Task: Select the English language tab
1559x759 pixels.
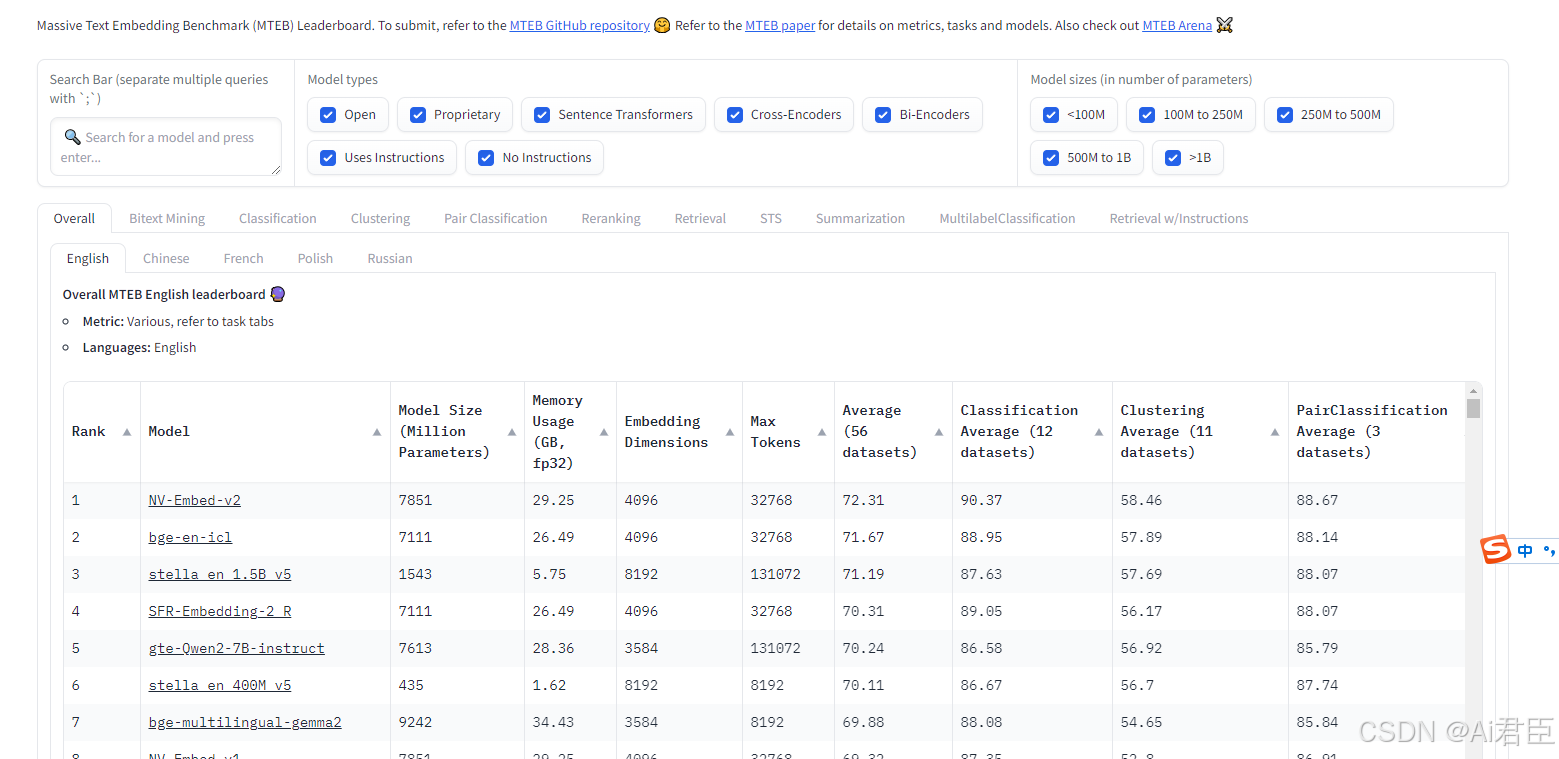Action: click(x=88, y=258)
